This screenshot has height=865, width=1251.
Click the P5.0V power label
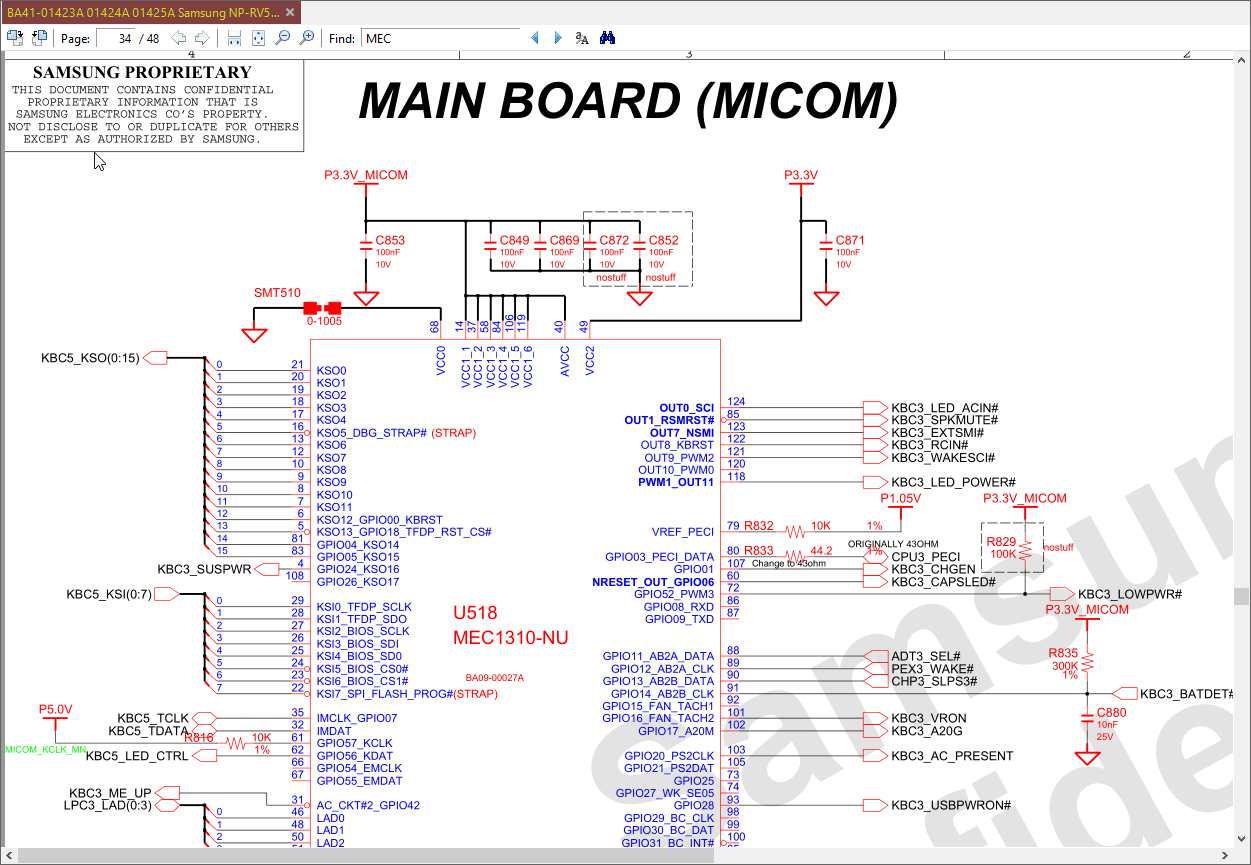tap(55, 709)
